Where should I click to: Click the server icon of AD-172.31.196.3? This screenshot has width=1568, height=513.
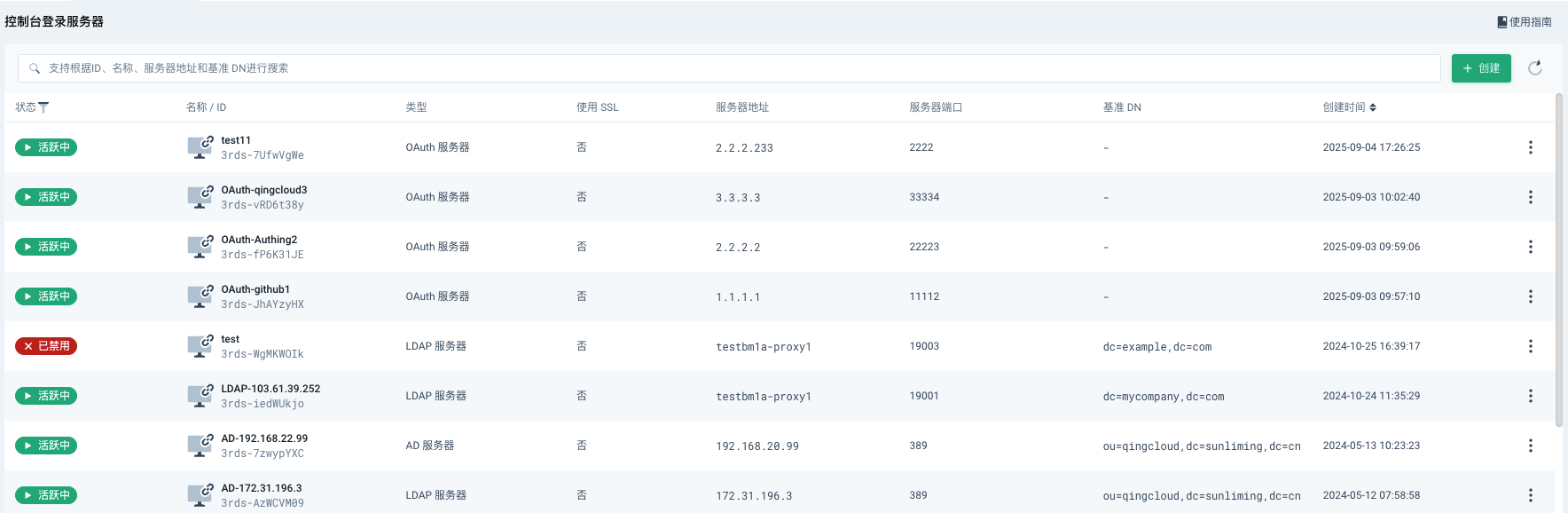coord(200,495)
